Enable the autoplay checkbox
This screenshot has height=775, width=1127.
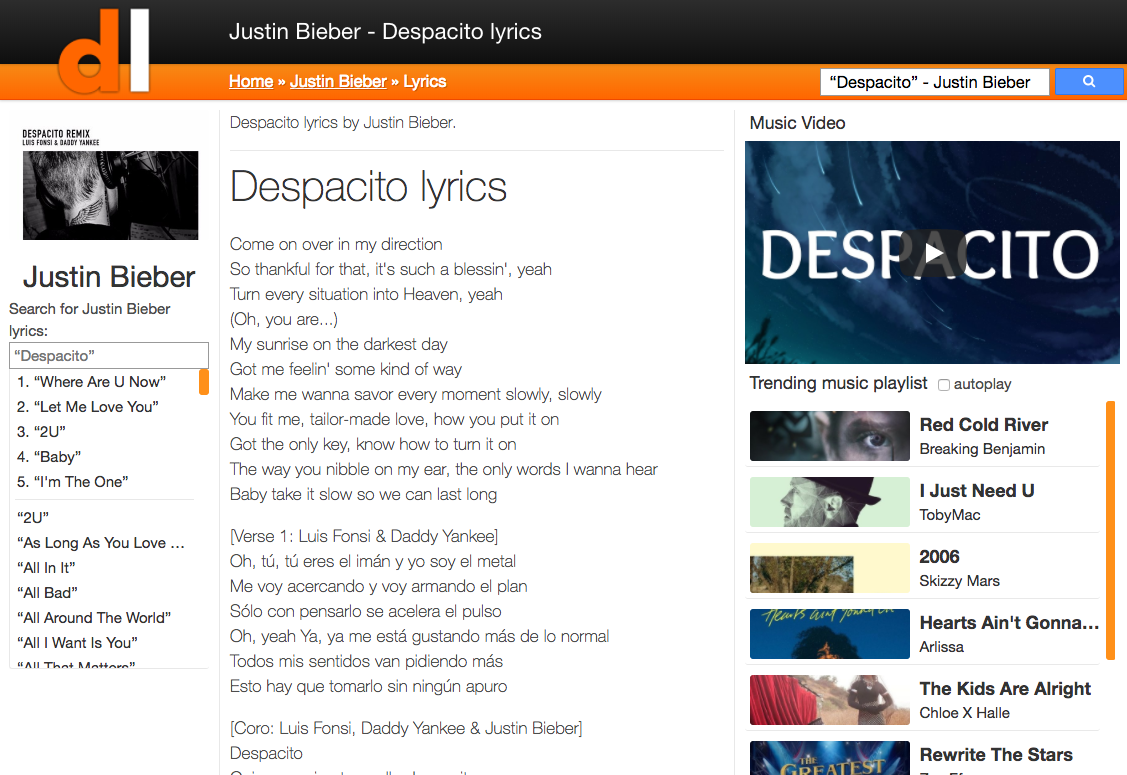(944, 384)
